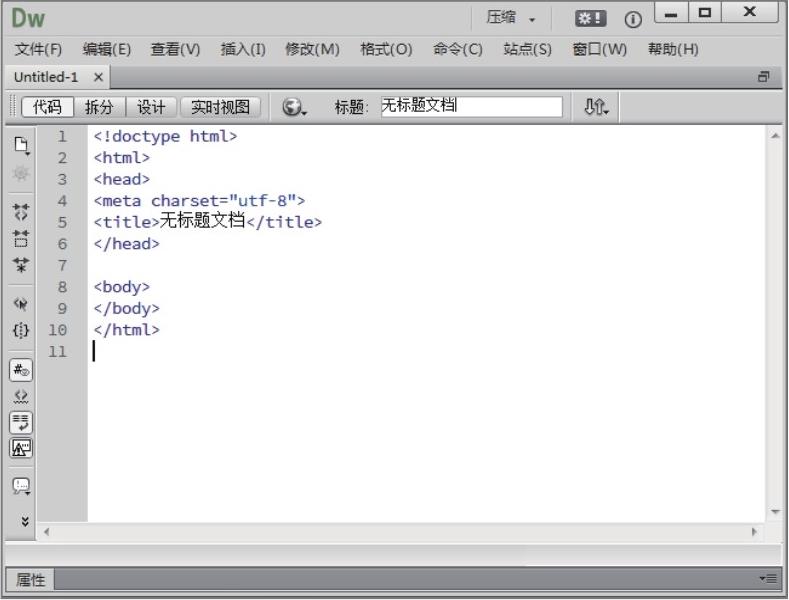Open the 文件(F) menu
Image resolution: width=789 pixels, height=600 pixels.
click(x=39, y=49)
